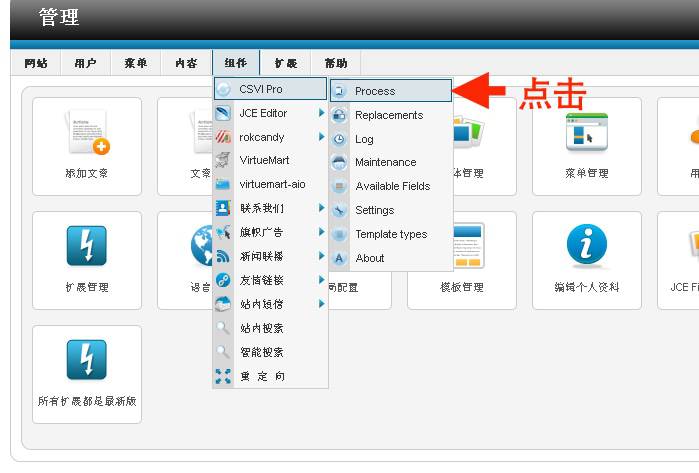
Task: Open the 扩展 menu in the menu bar
Action: (286, 63)
